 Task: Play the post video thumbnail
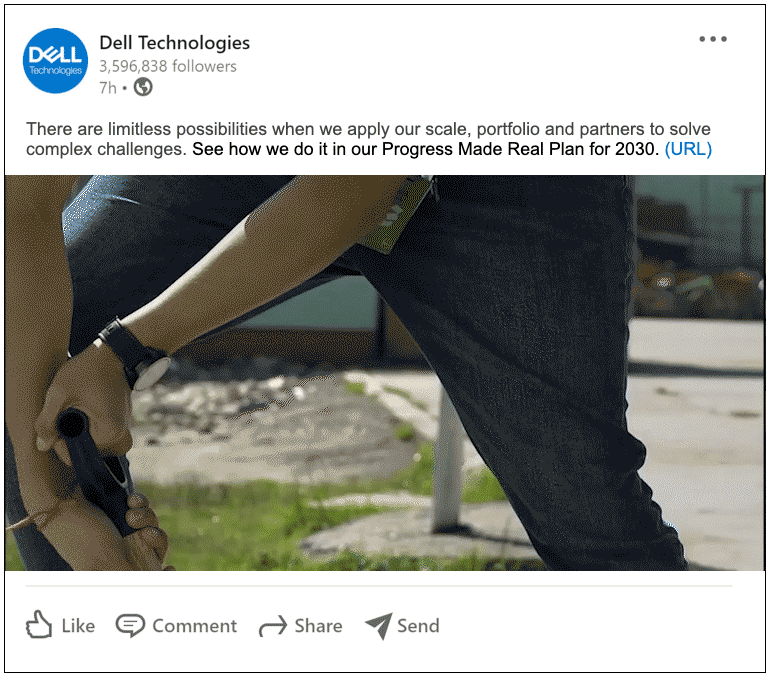(x=385, y=373)
